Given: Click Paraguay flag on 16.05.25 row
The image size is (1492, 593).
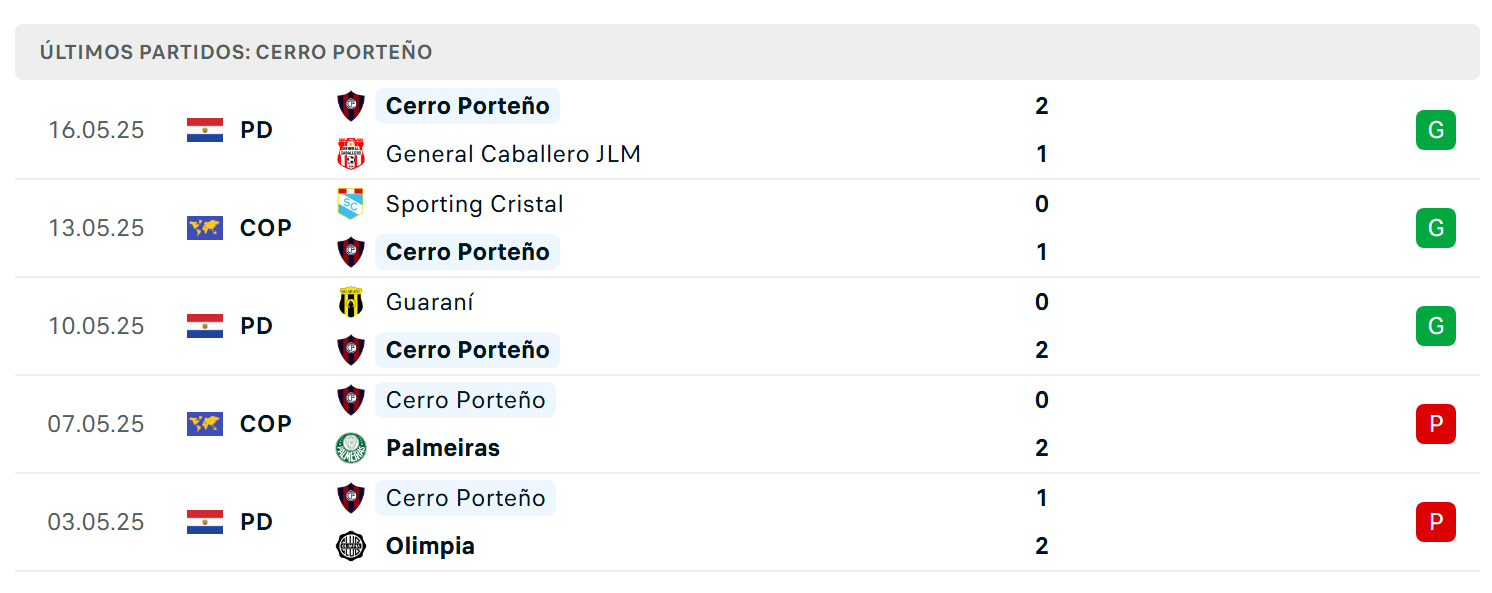Looking at the screenshot, I should [205, 130].
